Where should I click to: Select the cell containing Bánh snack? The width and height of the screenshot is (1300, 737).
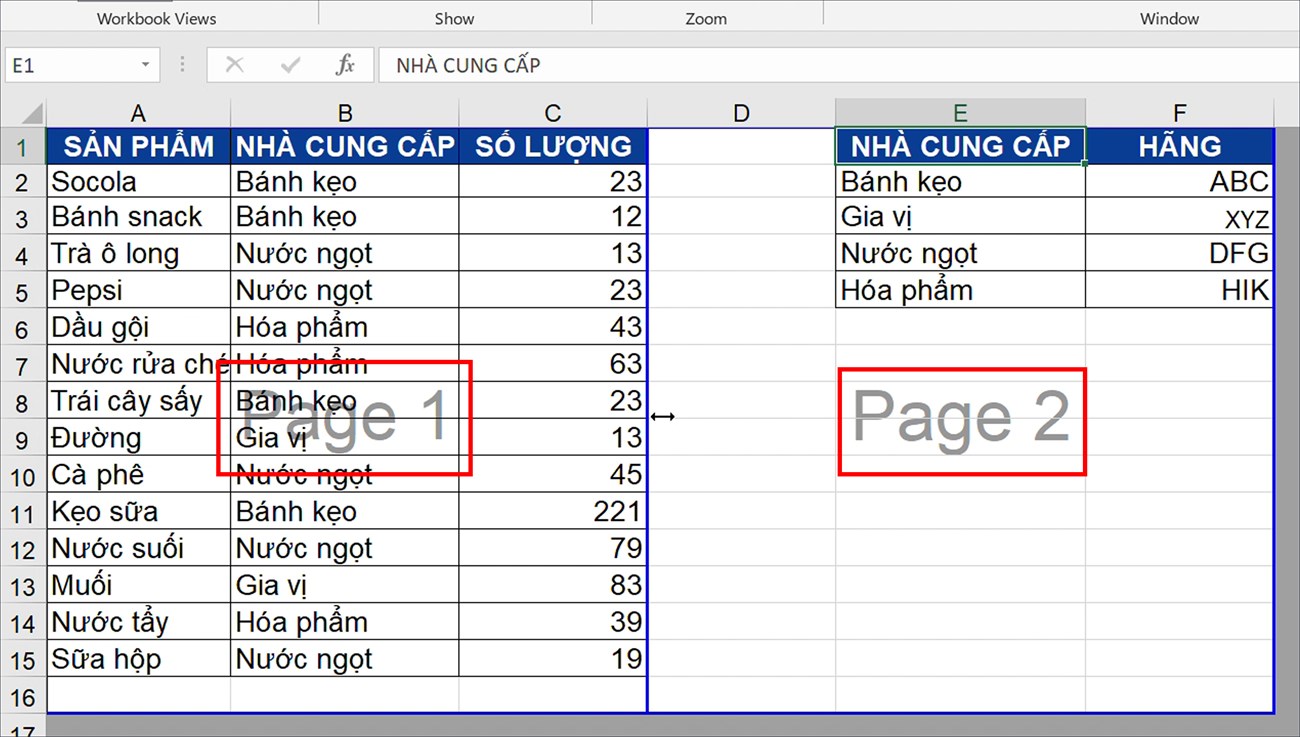tap(138, 217)
